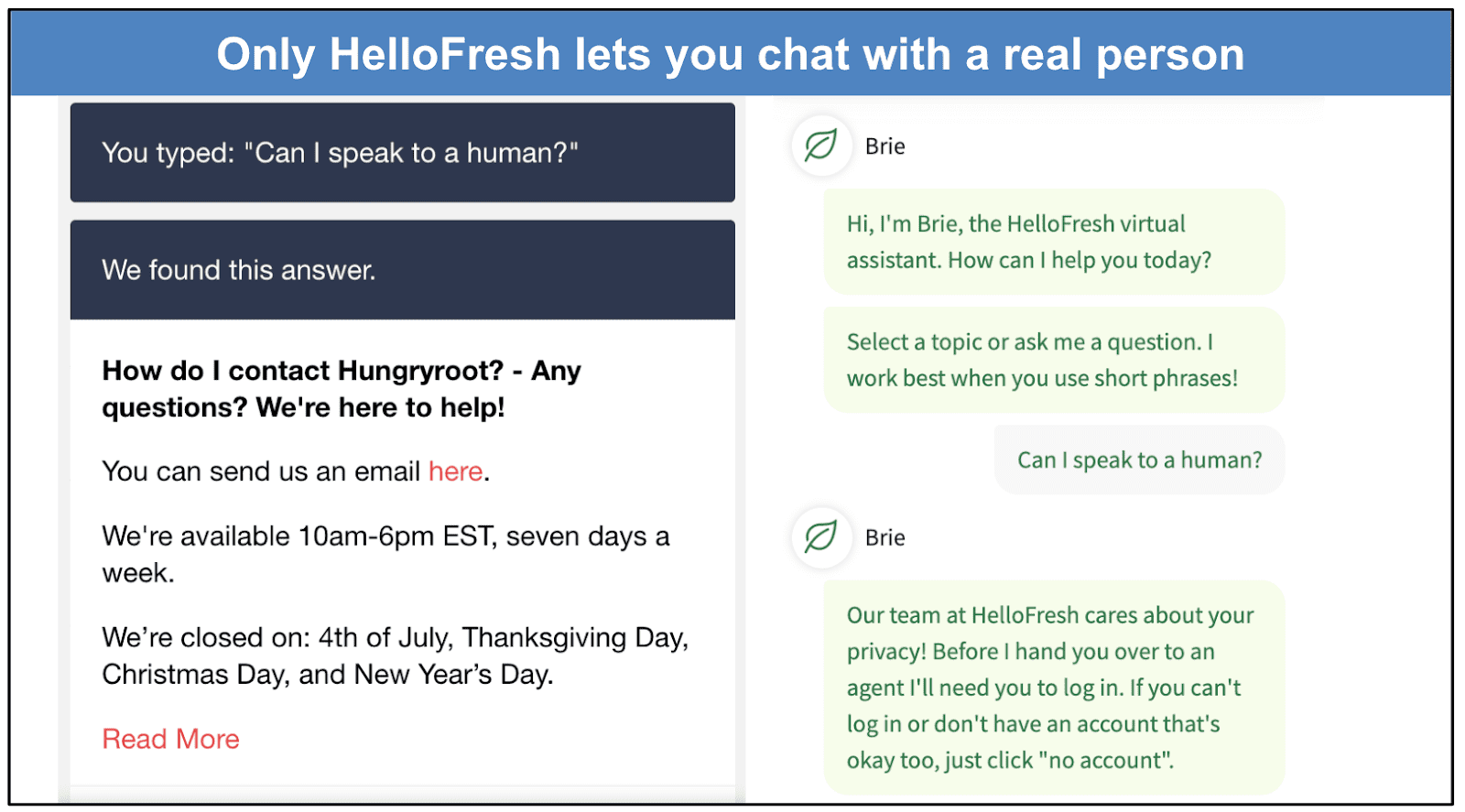Click the 'Select a topic' message bubble
The width and height of the screenshot is (1465, 812).
click(1053, 360)
